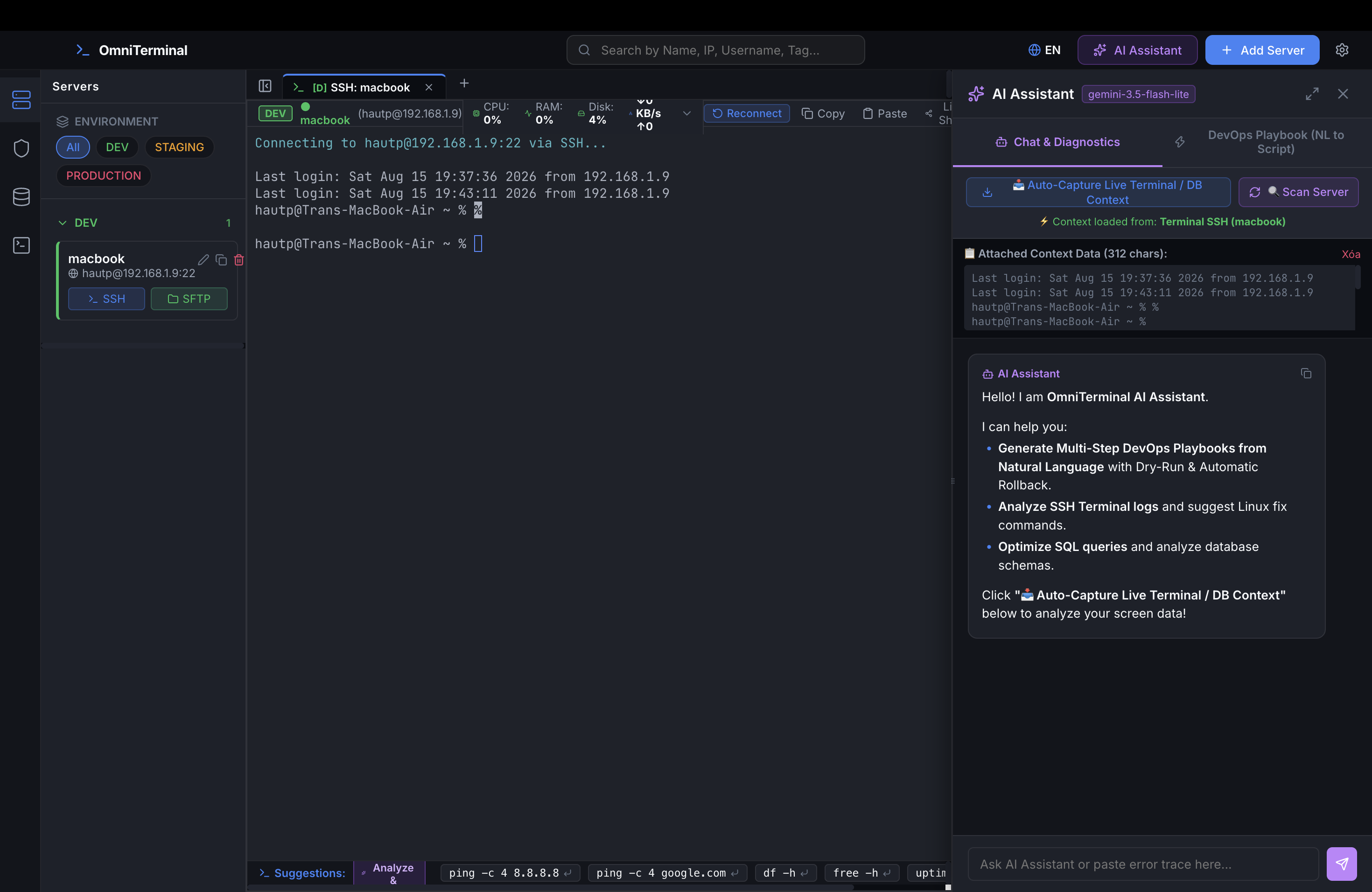
Task: Click the AI Assistant sparkle header icon
Action: (x=976, y=94)
